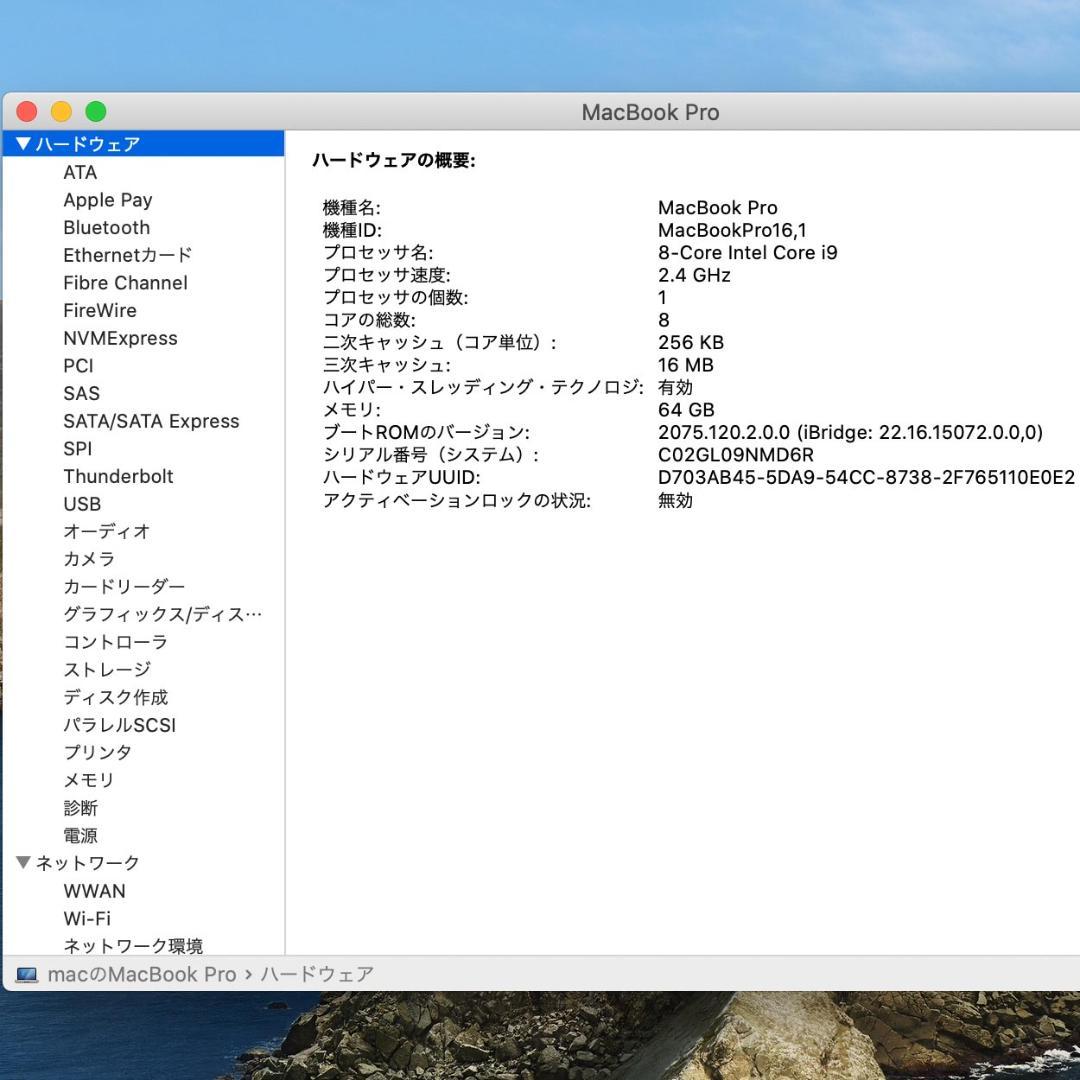Select WWAN under ネットワーク
The width and height of the screenshot is (1080, 1080).
[x=95, y=891]
